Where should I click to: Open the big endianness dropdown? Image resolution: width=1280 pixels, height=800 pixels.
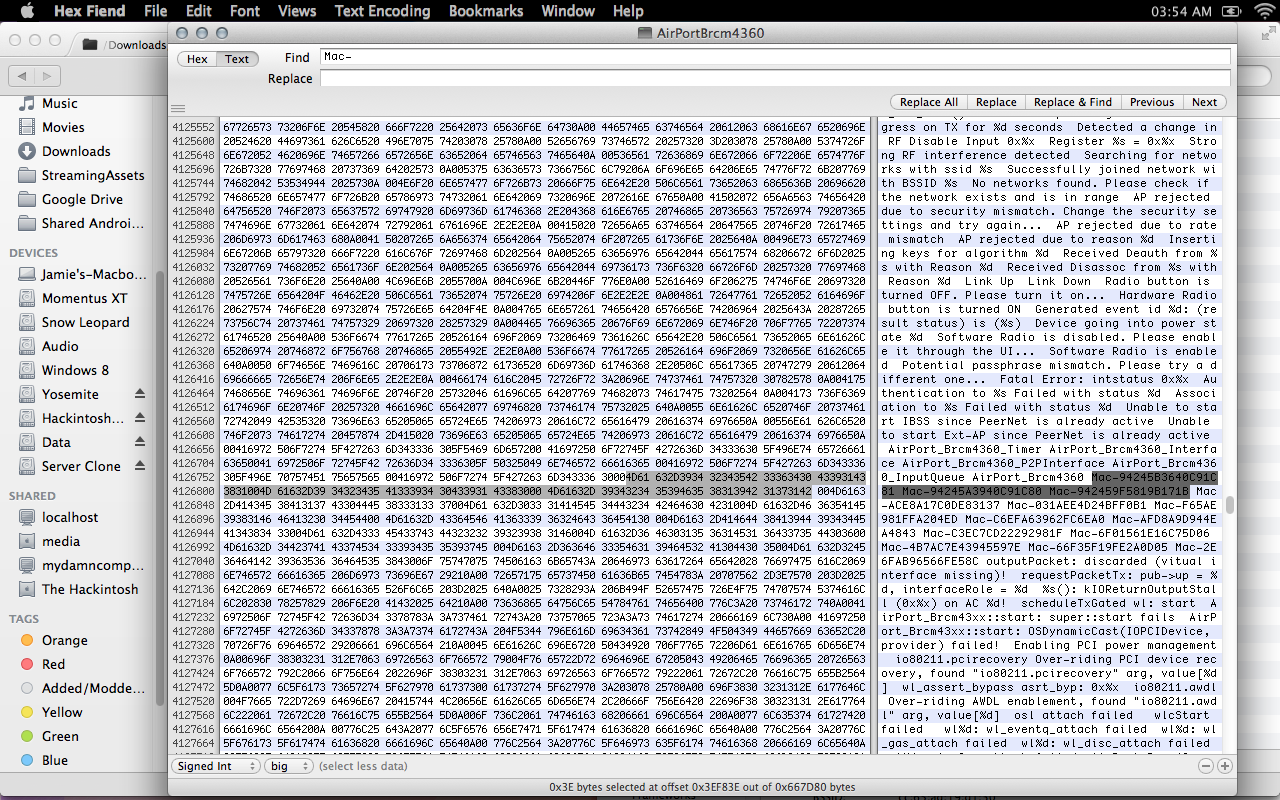click(289, 766)
